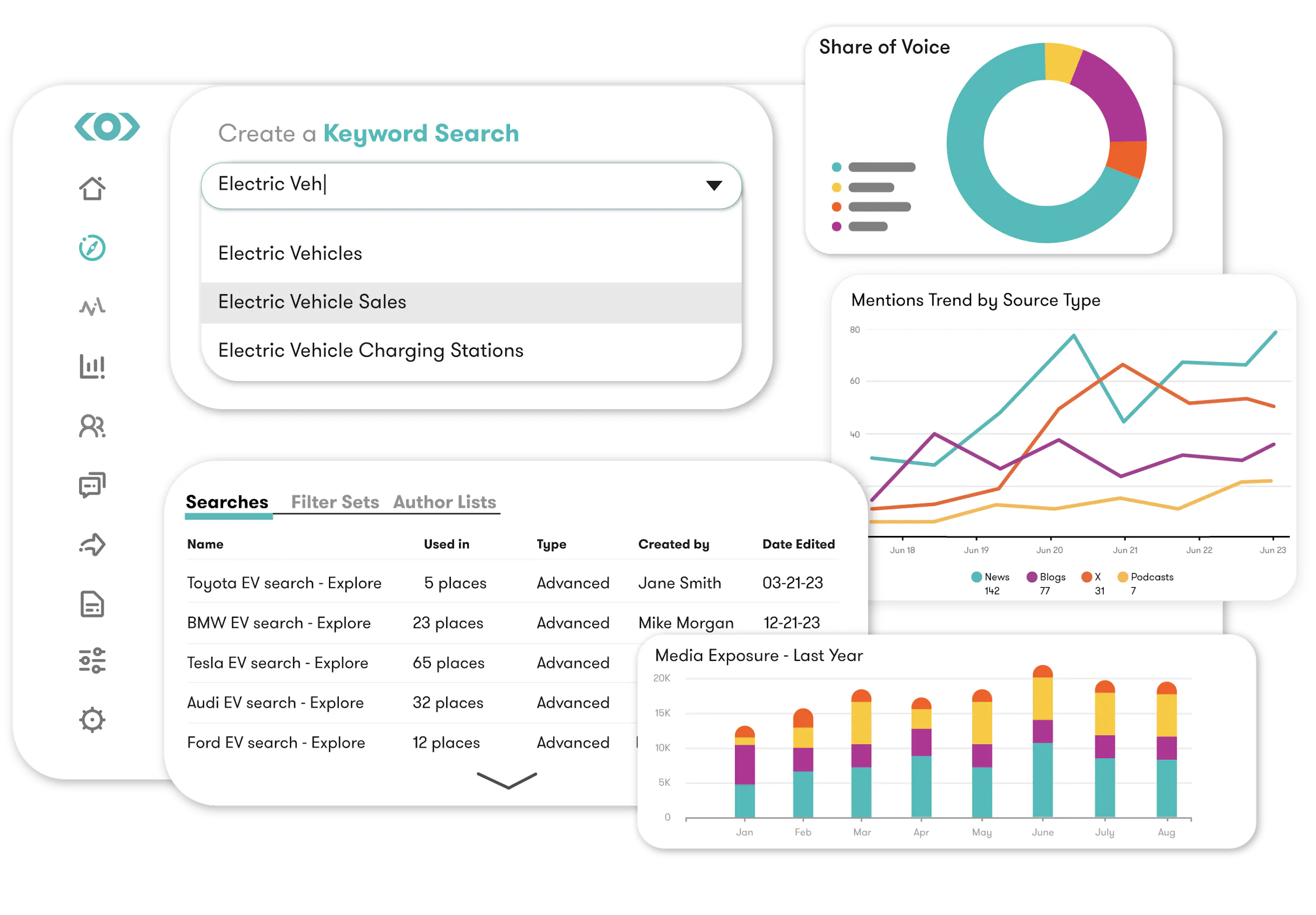This screenshot has width=1316, height=915.
Task: Open the pulse line monitor icon
Action: coord(92,307)
